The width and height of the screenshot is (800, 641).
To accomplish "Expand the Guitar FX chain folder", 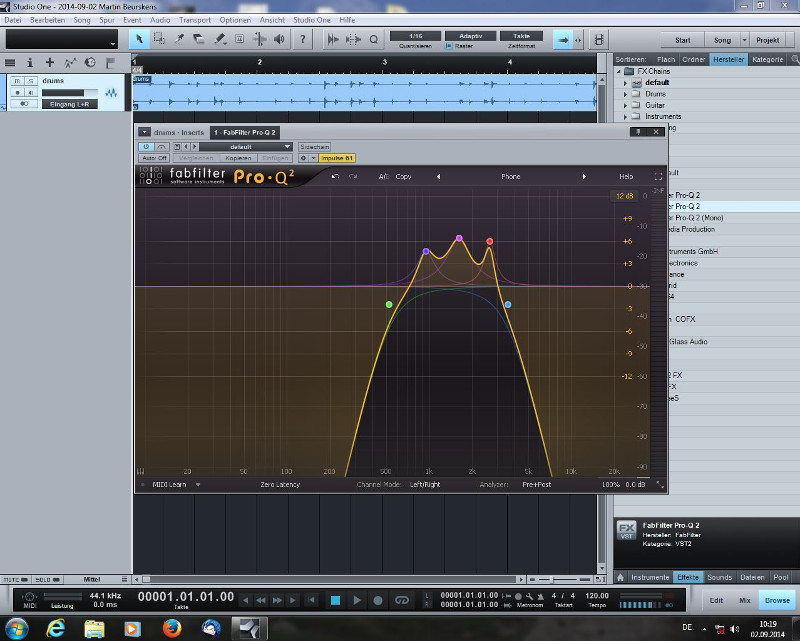I will pos(626,105).
